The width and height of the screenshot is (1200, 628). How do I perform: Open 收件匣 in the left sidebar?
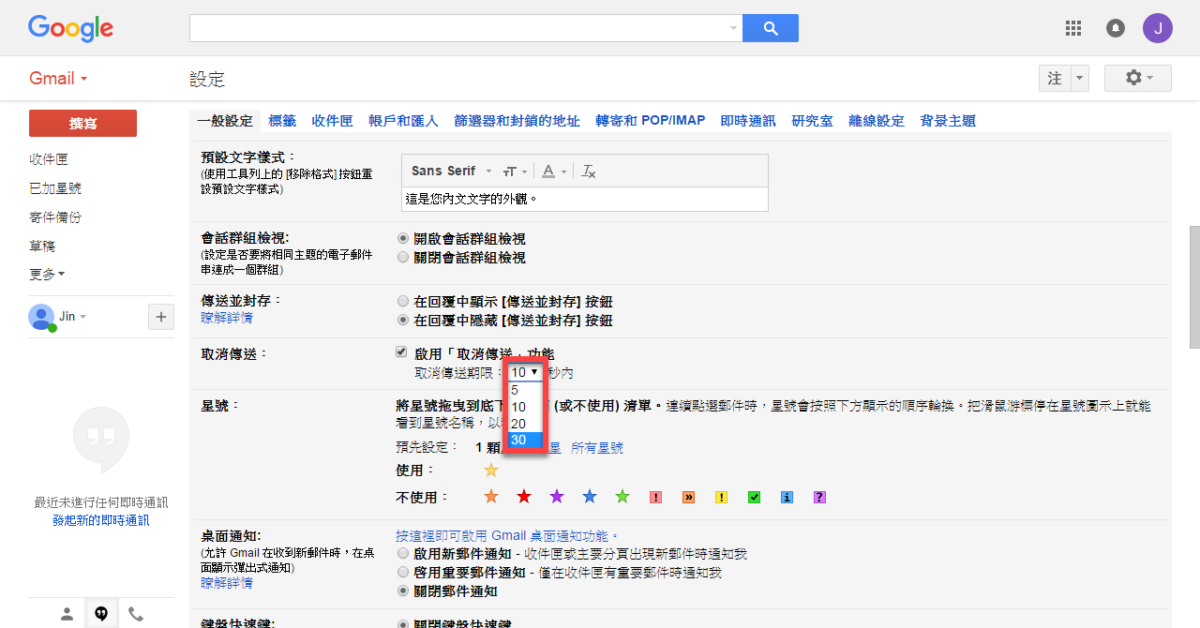pyautogui.click(x=49, y=159)
